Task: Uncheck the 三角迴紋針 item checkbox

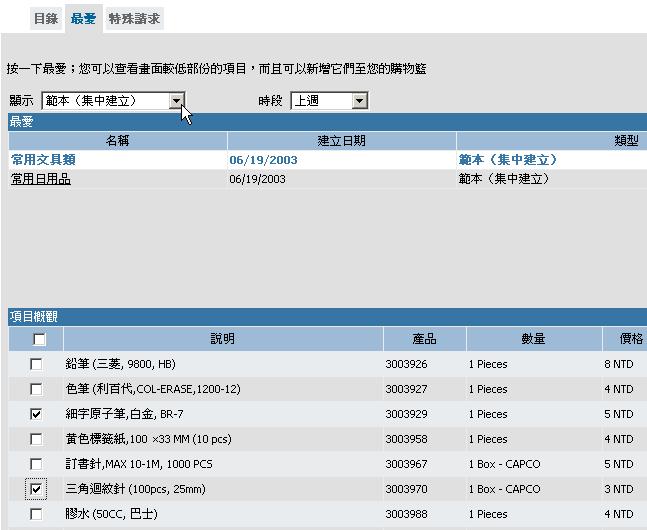Action: pyautogui.click(x=37, y=489)
